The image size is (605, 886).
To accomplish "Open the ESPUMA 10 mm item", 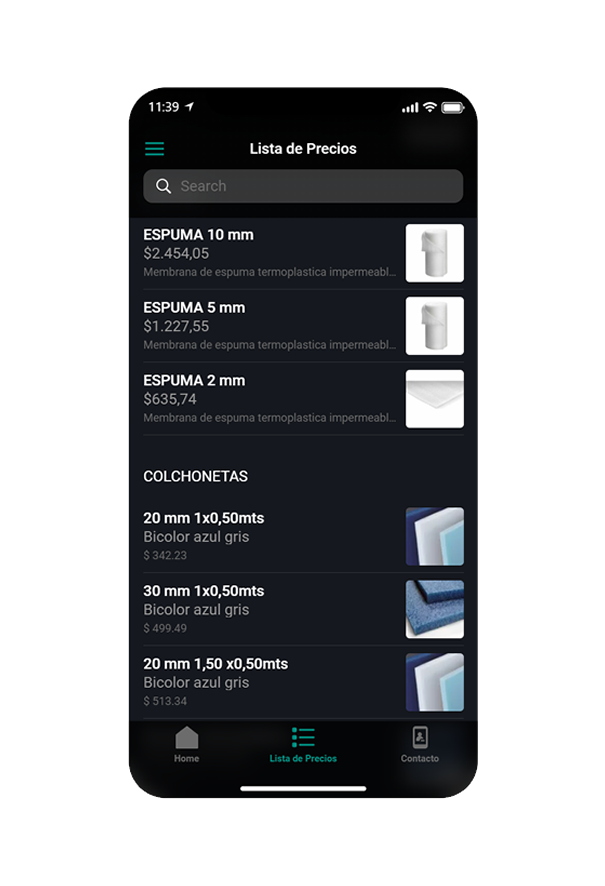I will (x=303, y=253).
